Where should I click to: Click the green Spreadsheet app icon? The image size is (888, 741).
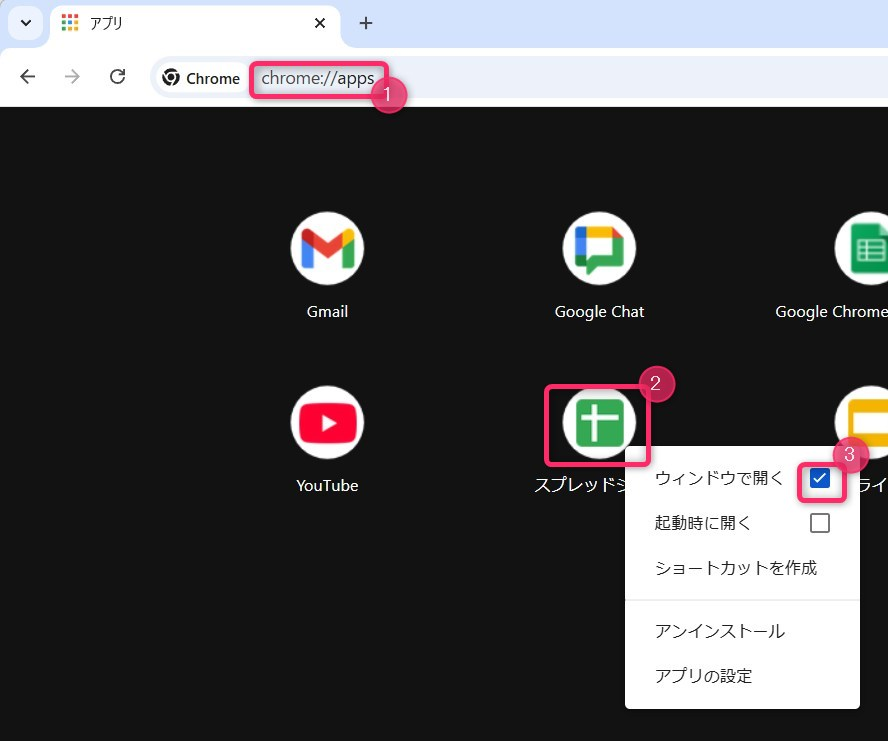[599, 422]
